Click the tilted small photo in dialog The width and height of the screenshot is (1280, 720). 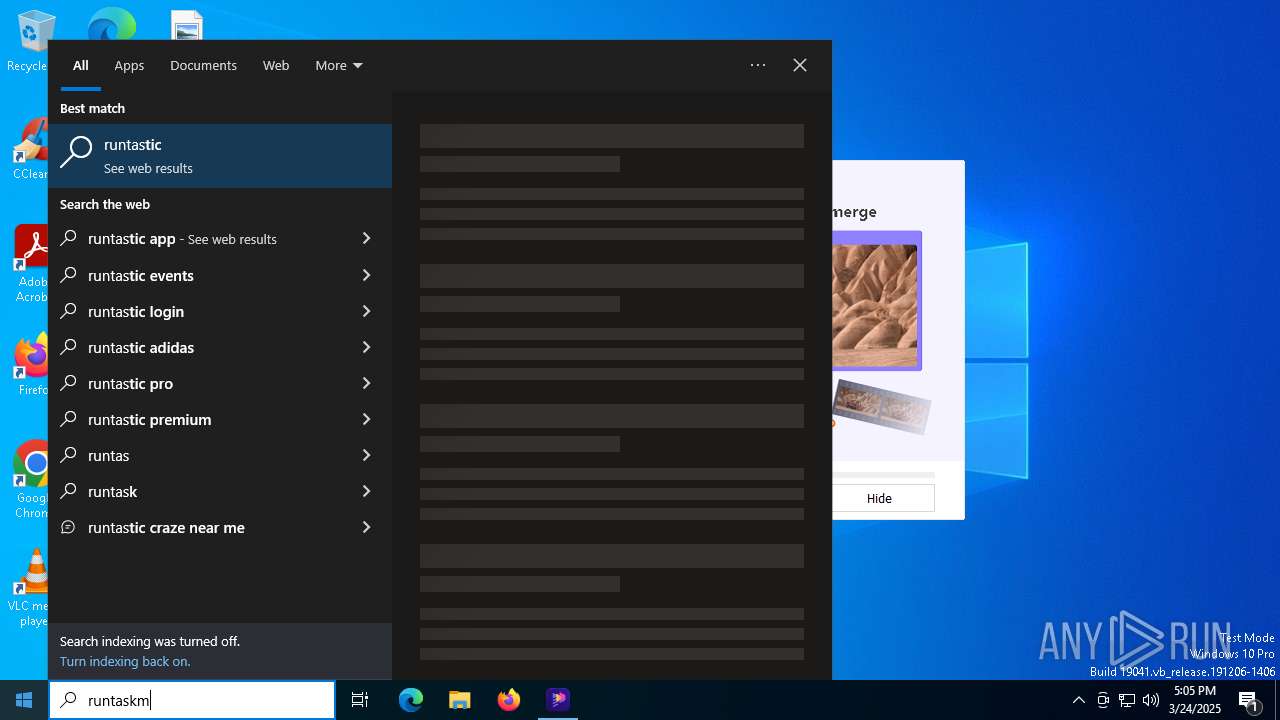click(x=881, y=407)
